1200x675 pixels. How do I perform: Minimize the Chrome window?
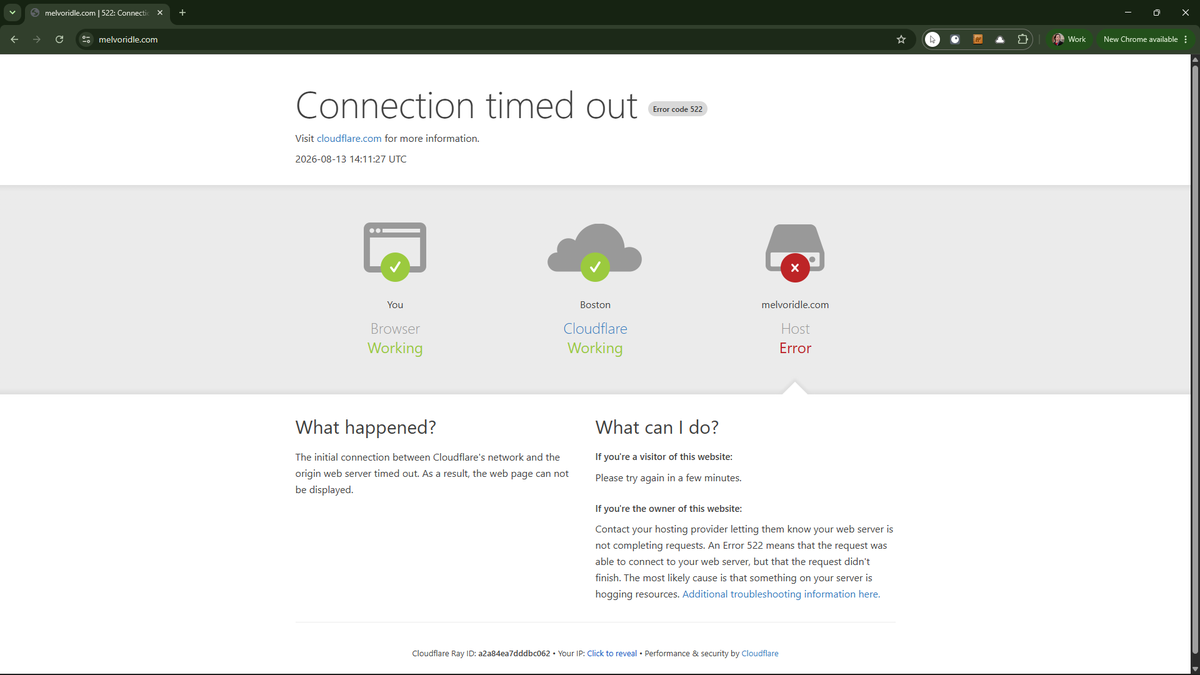(x=1127, y=12)
